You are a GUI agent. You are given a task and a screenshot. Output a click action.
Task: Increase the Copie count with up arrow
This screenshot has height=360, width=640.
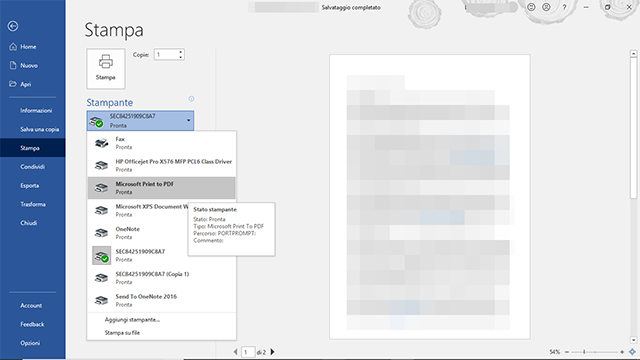click(180, 52)
